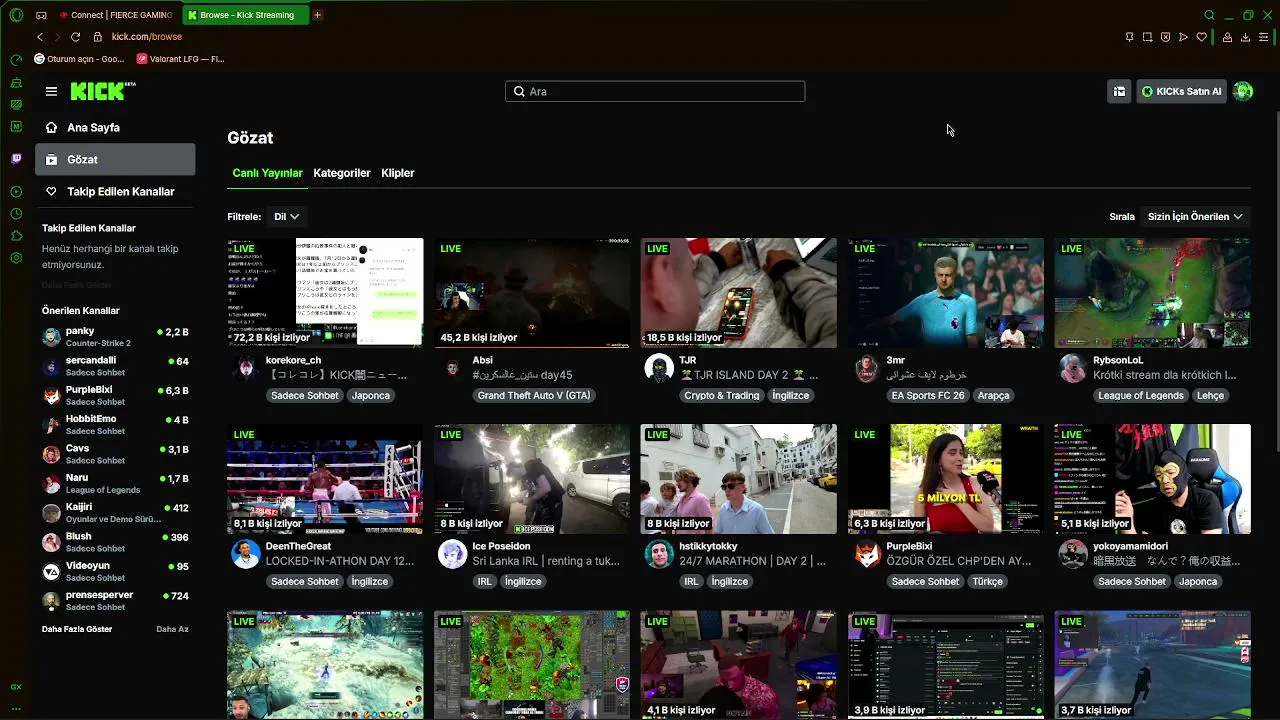Click Daha Fazla Göster under recommended channels
Image resolution: width=1280 pixels, height=720 pixels.
click(77, 629)
